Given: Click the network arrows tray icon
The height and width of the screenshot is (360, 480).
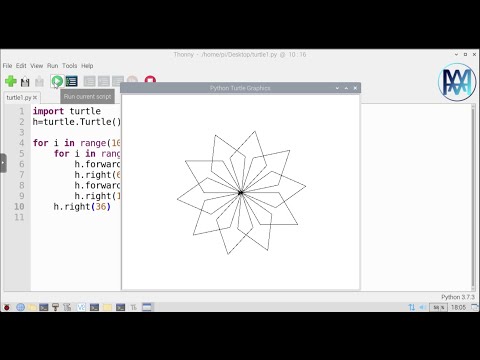Looking at the screenshot, I should (412, 307).
